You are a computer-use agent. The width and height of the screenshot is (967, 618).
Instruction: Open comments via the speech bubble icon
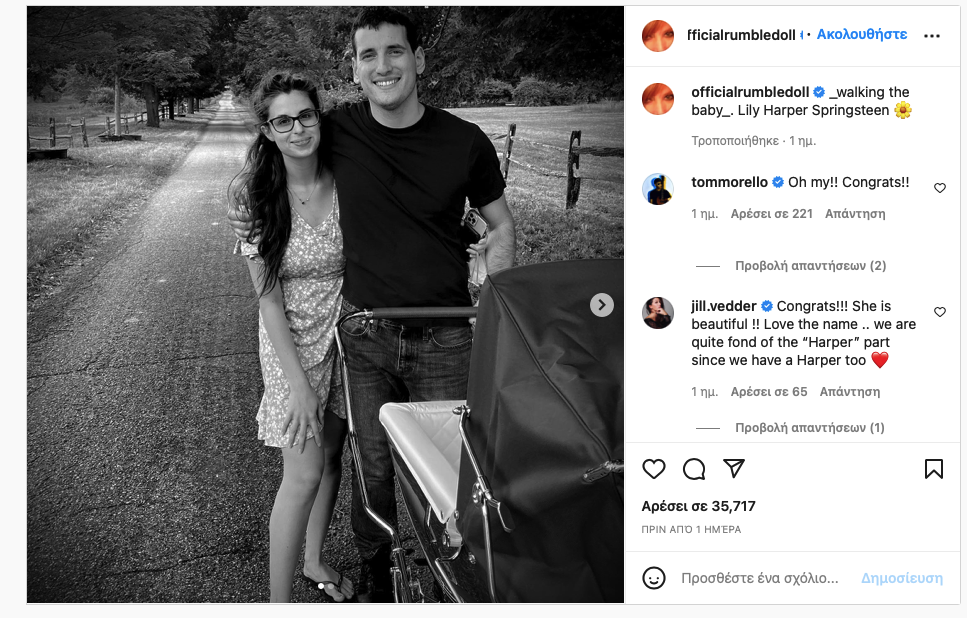click(x=694, y=469)
